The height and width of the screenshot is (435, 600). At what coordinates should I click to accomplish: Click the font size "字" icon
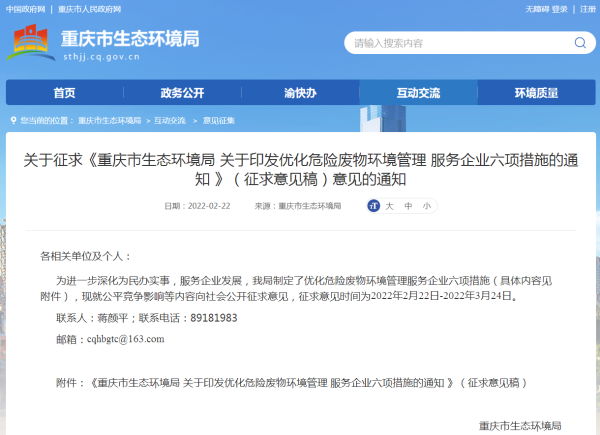click(x=372, y=206)
